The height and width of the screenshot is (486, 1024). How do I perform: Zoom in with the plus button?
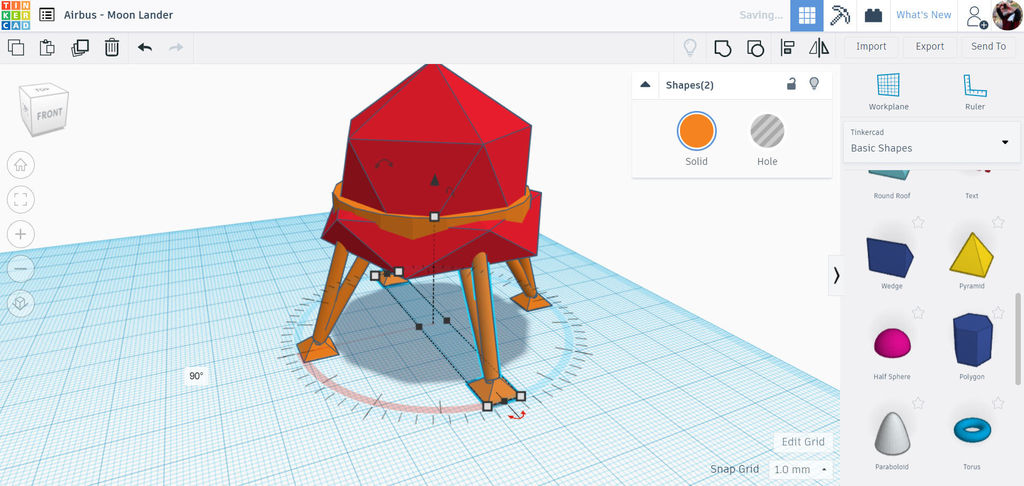pos(20,234)
